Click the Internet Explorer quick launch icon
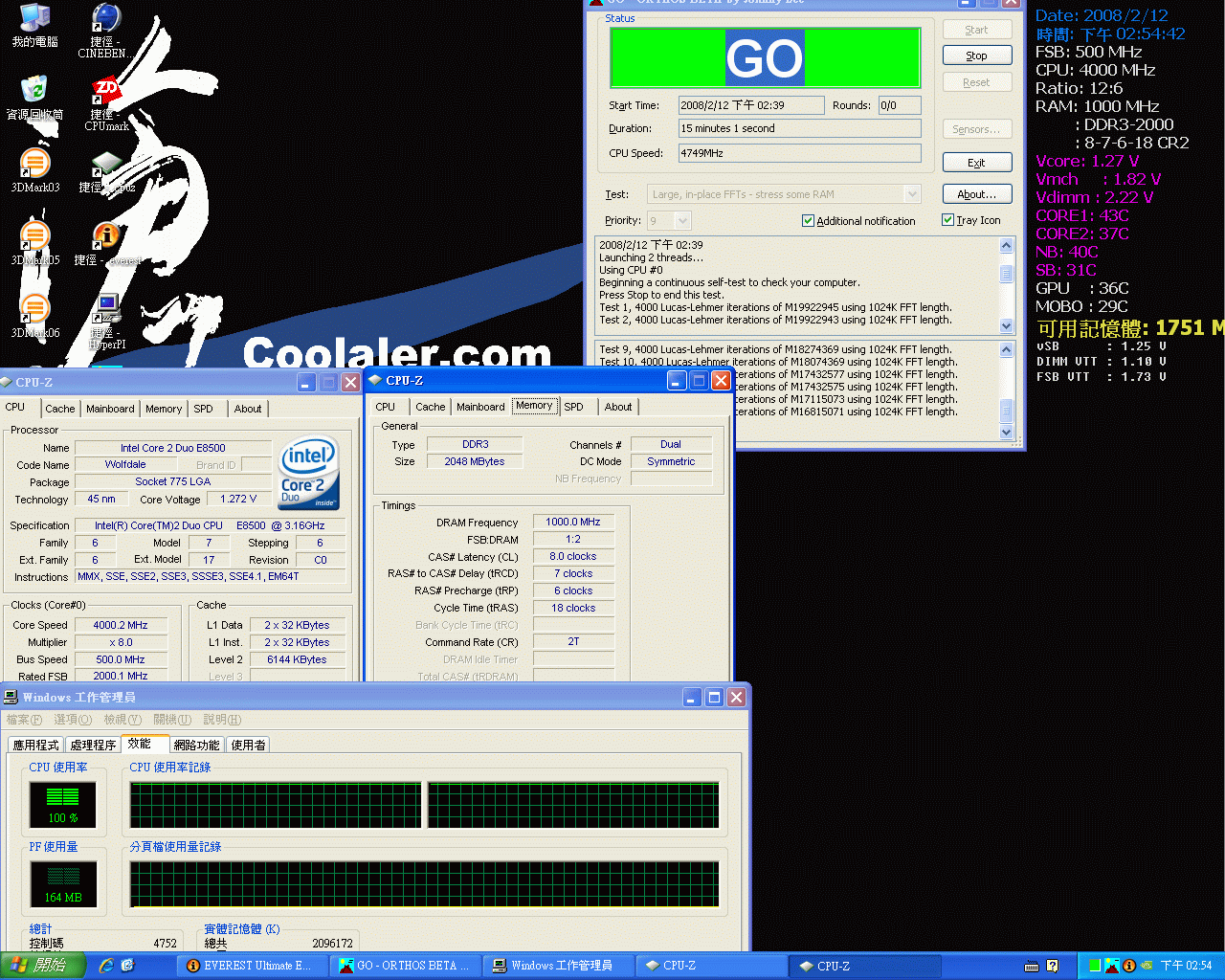The height and width of the screenshot is (980, 1225). (x=106, y=966)
